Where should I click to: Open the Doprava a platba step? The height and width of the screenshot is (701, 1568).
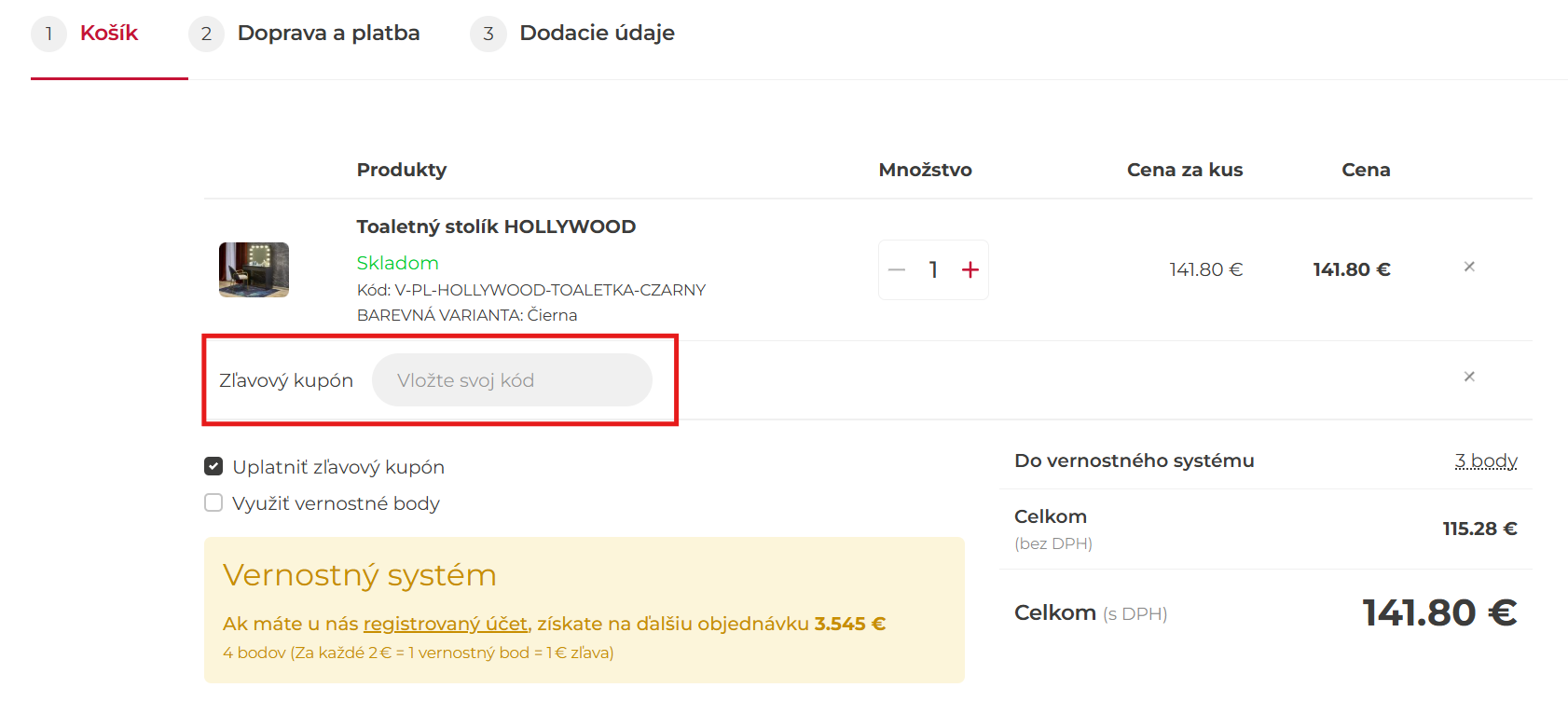pos(329,33)
